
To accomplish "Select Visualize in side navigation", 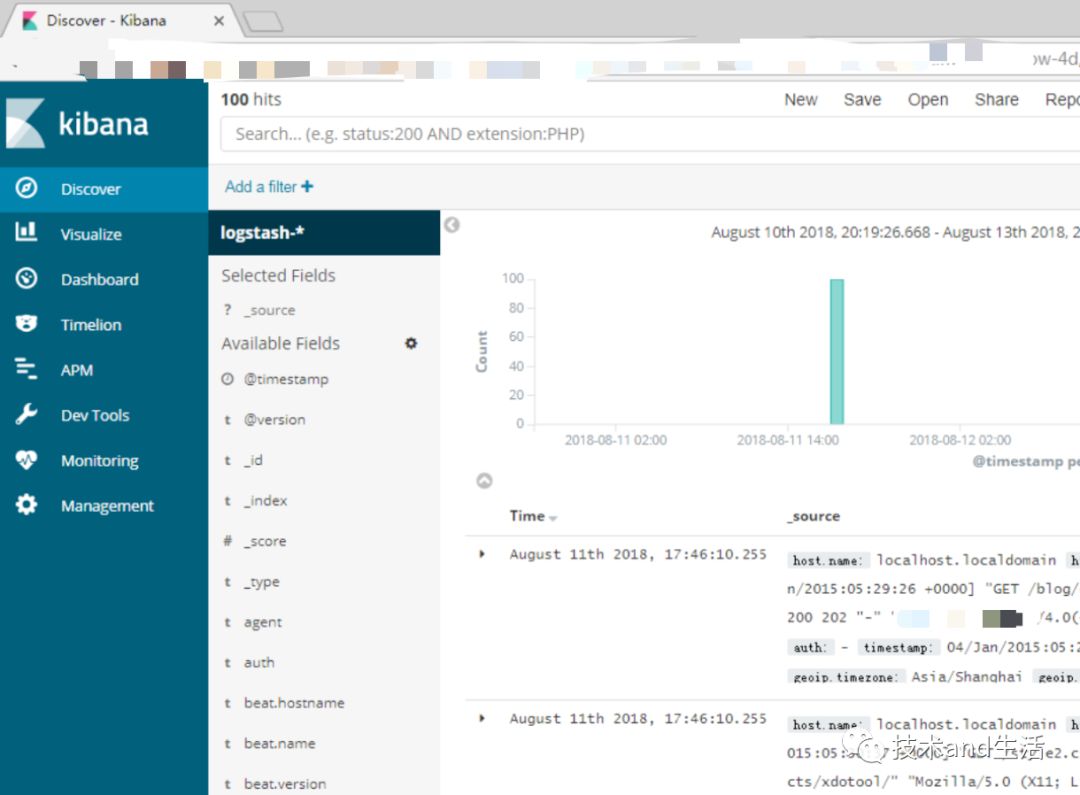I will point(104,234).
